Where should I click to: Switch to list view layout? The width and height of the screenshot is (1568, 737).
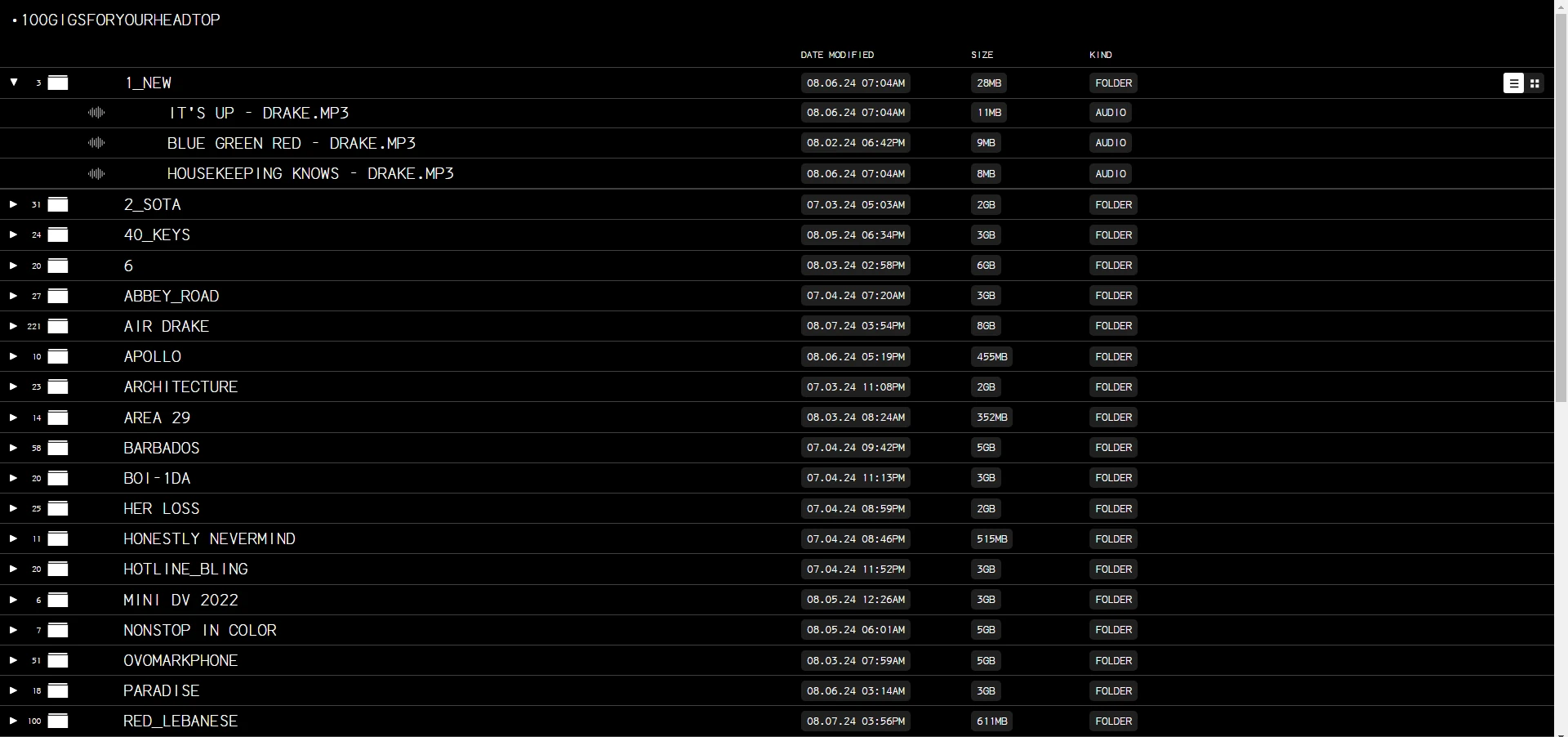pyautogui.click(x=1513, y=83)
